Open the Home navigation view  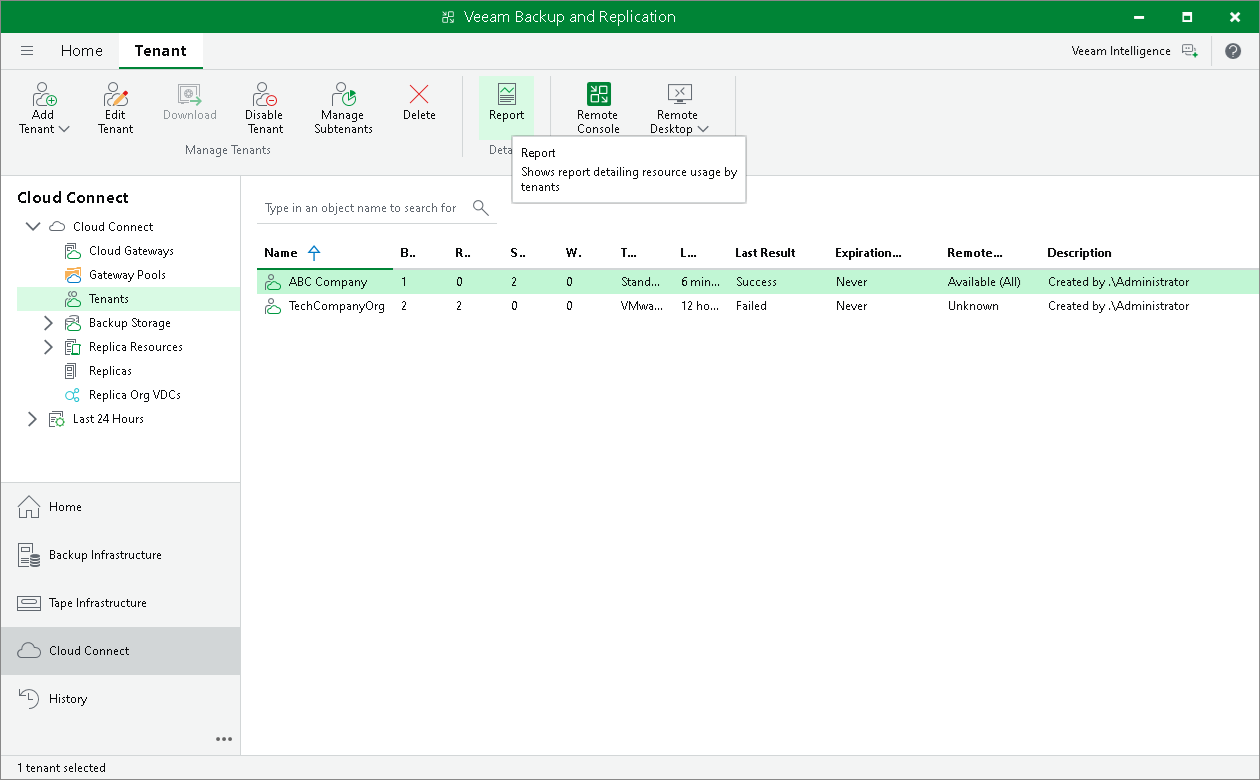click(120, 507)
